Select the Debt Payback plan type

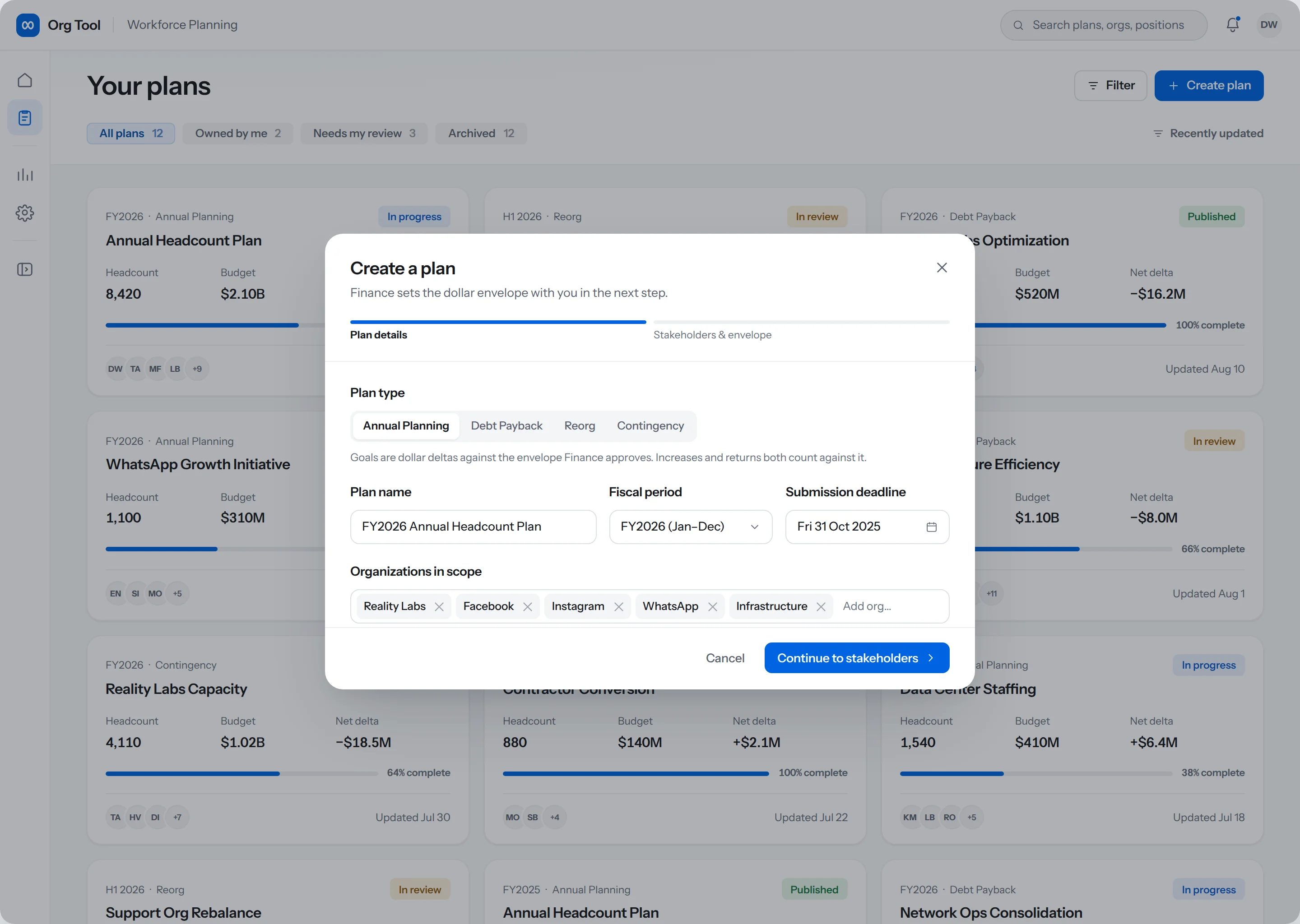[506, 425]
